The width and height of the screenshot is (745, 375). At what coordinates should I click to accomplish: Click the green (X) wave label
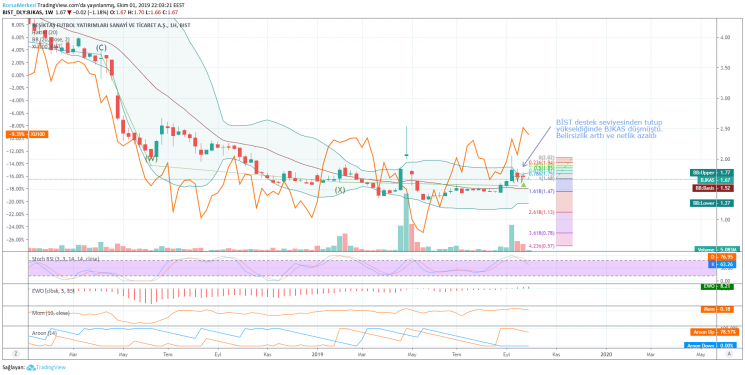tap(340, 189)
